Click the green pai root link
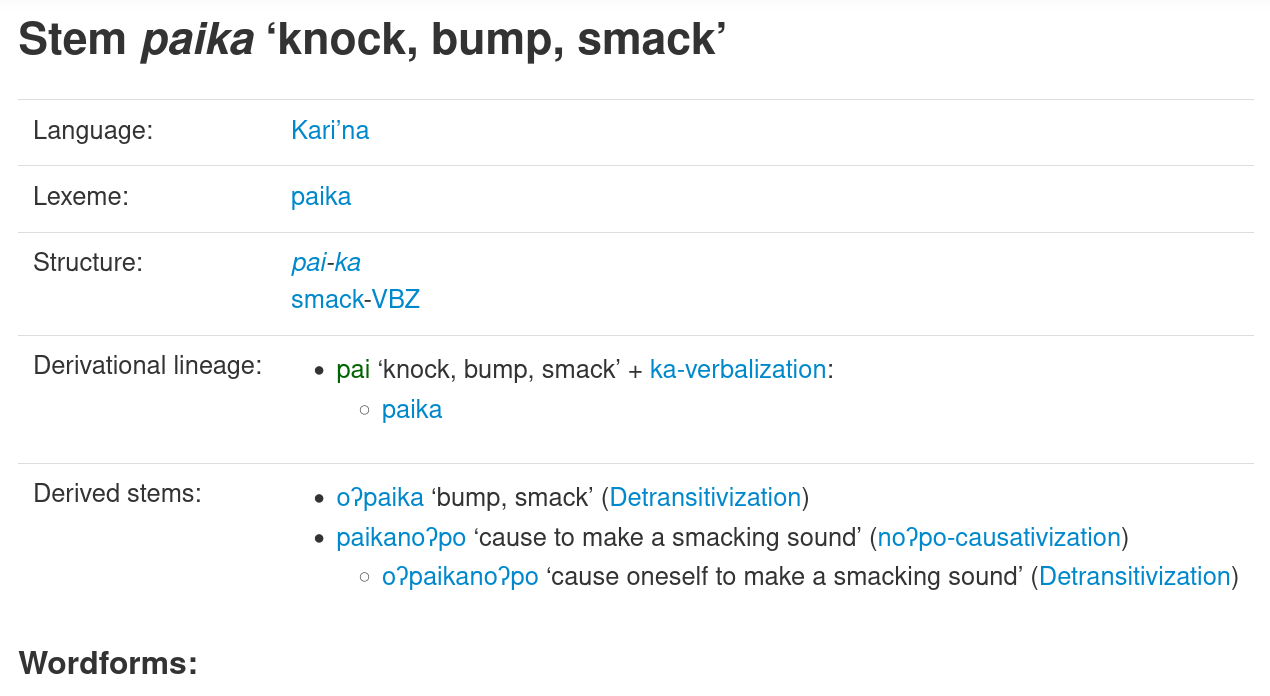 [353, 370]
